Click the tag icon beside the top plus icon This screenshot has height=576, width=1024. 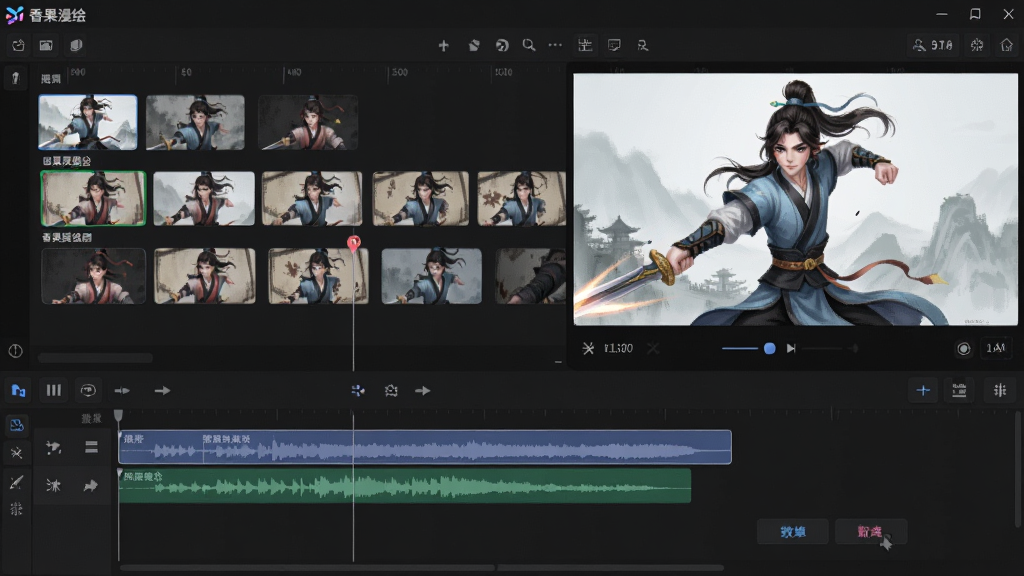tap(474, 45)
